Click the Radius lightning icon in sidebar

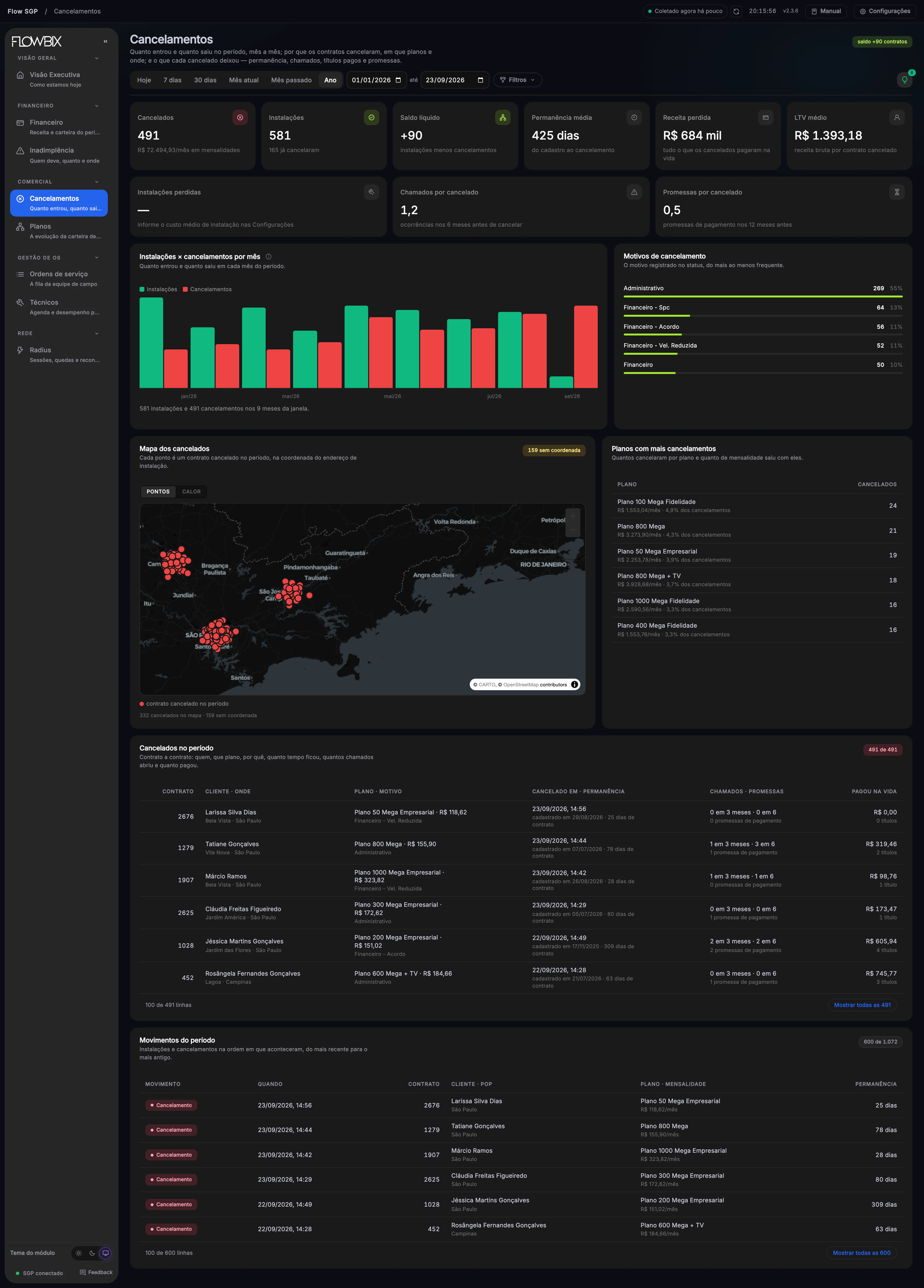pos(20,350)
